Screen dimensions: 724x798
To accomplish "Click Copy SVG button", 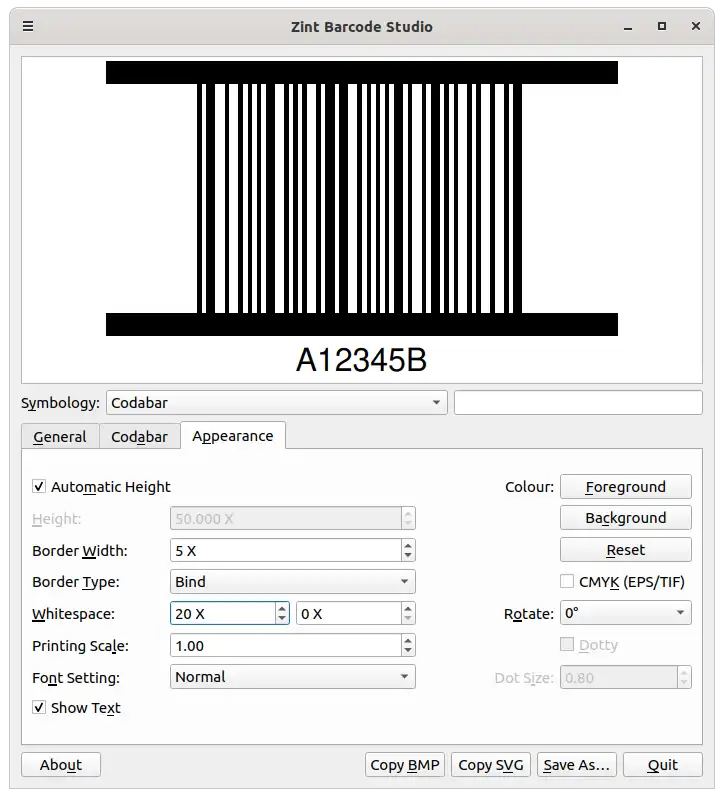I will point(491,765).
